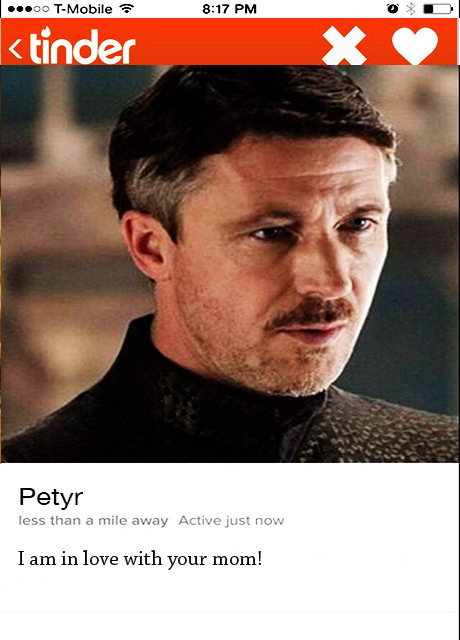Tap the white heart like icon
Viewport: 460px width, 640px height.
[415, 46]
